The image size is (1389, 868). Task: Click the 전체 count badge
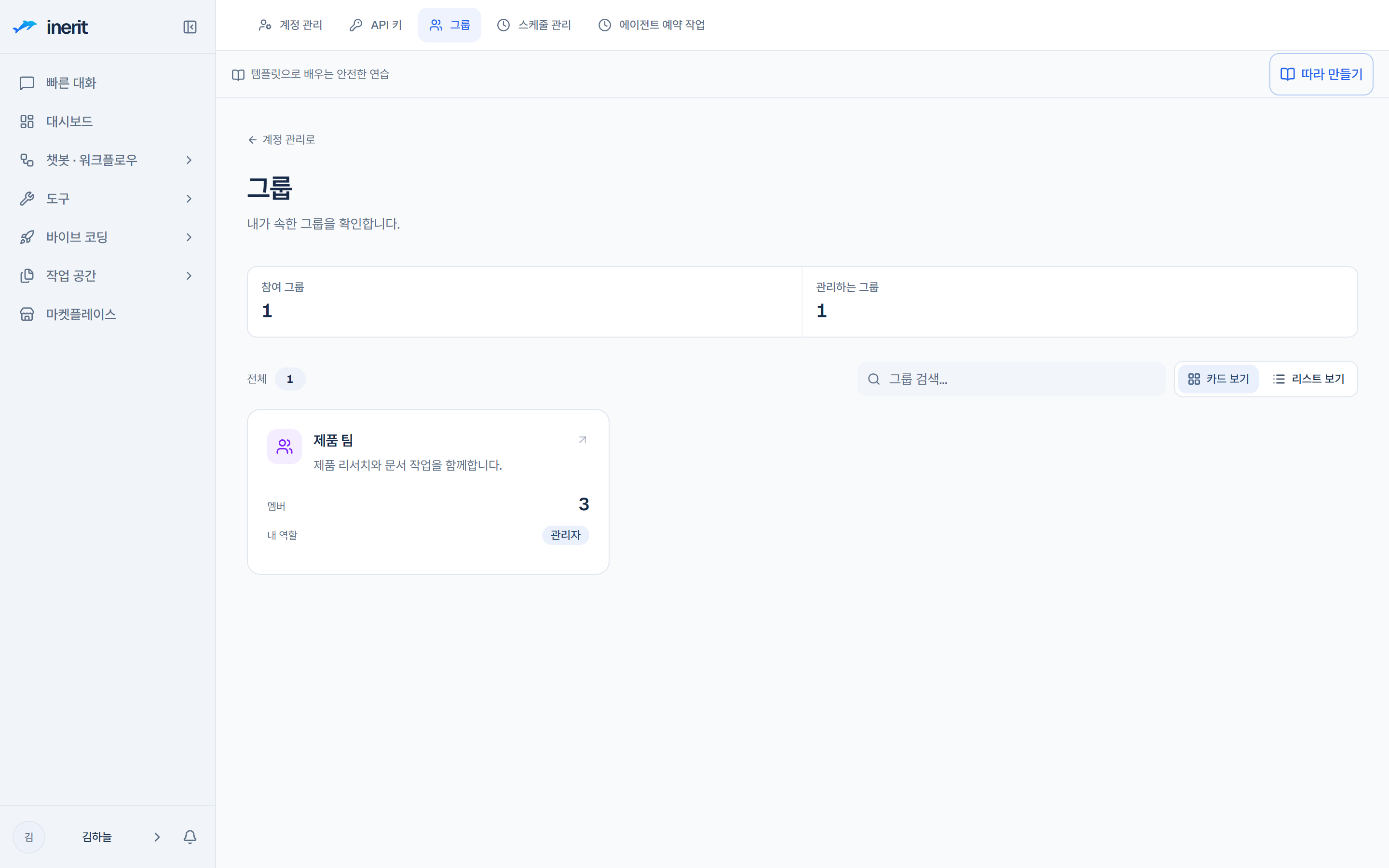pyautogui.click(x=290, y=379)
